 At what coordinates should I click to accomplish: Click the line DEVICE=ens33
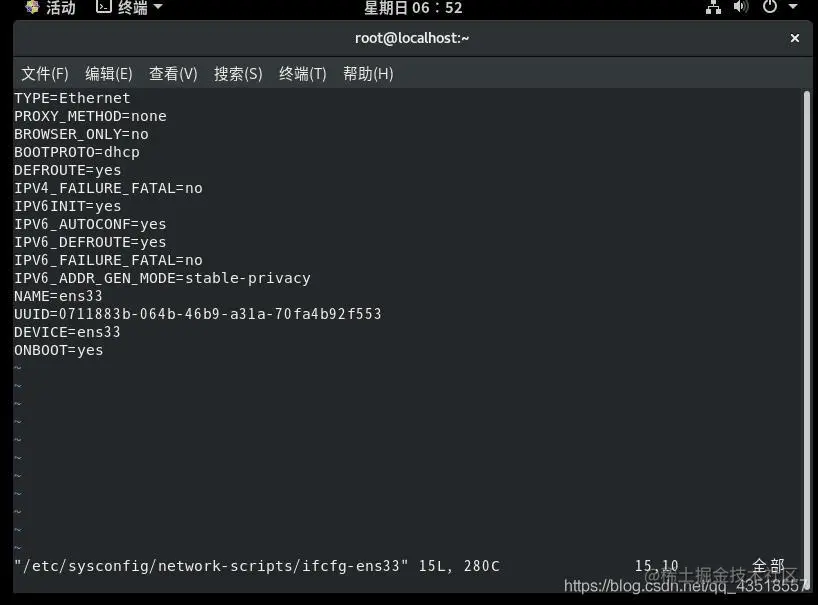(67, 332)
